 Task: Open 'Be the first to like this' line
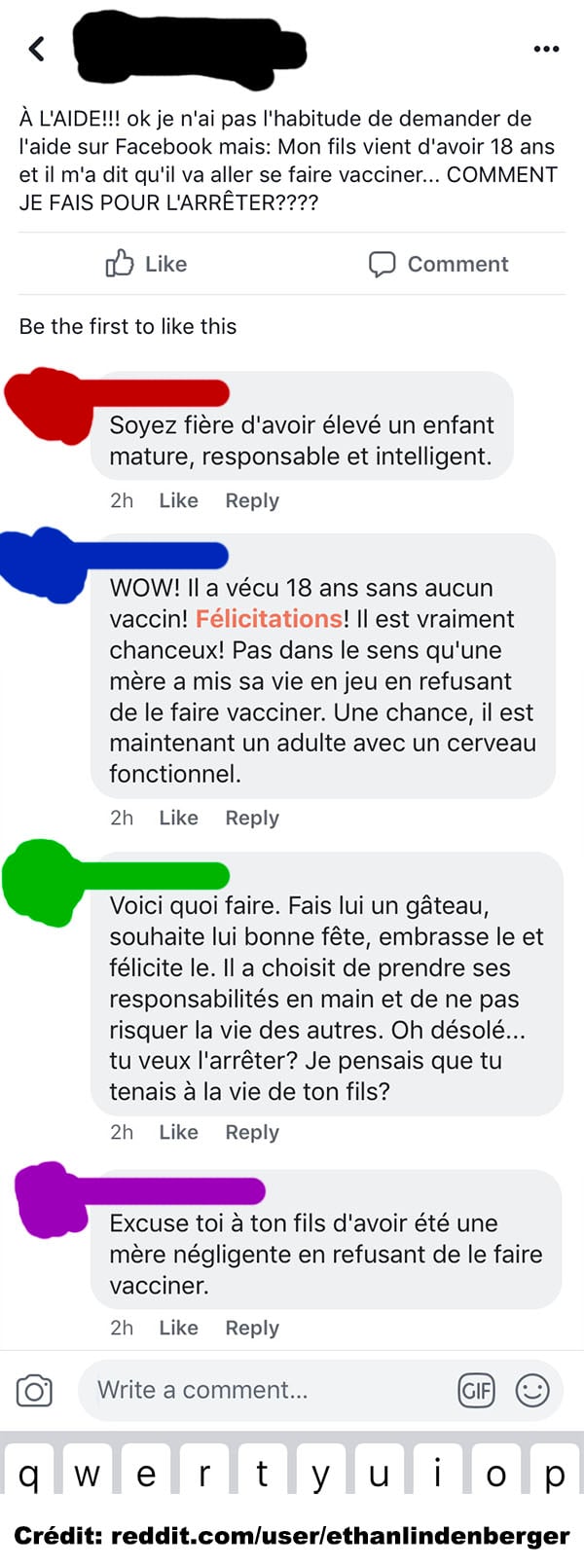[128, 326]
